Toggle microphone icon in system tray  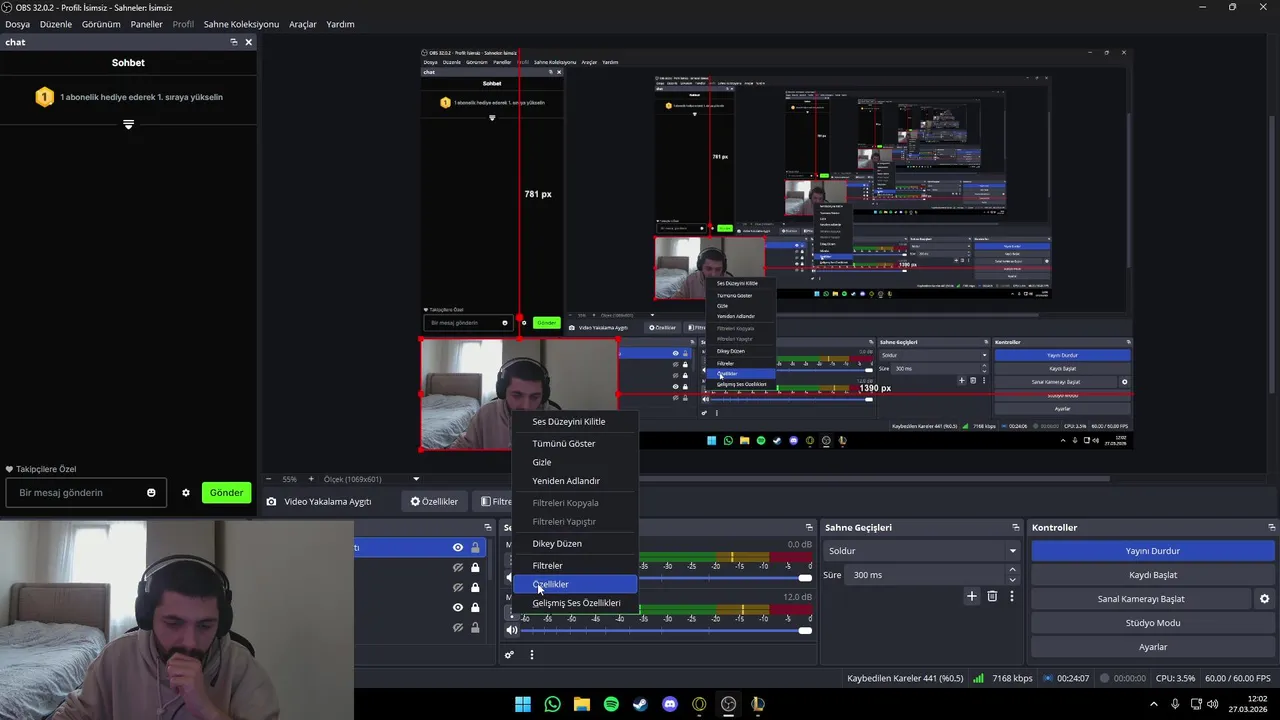1175,704
